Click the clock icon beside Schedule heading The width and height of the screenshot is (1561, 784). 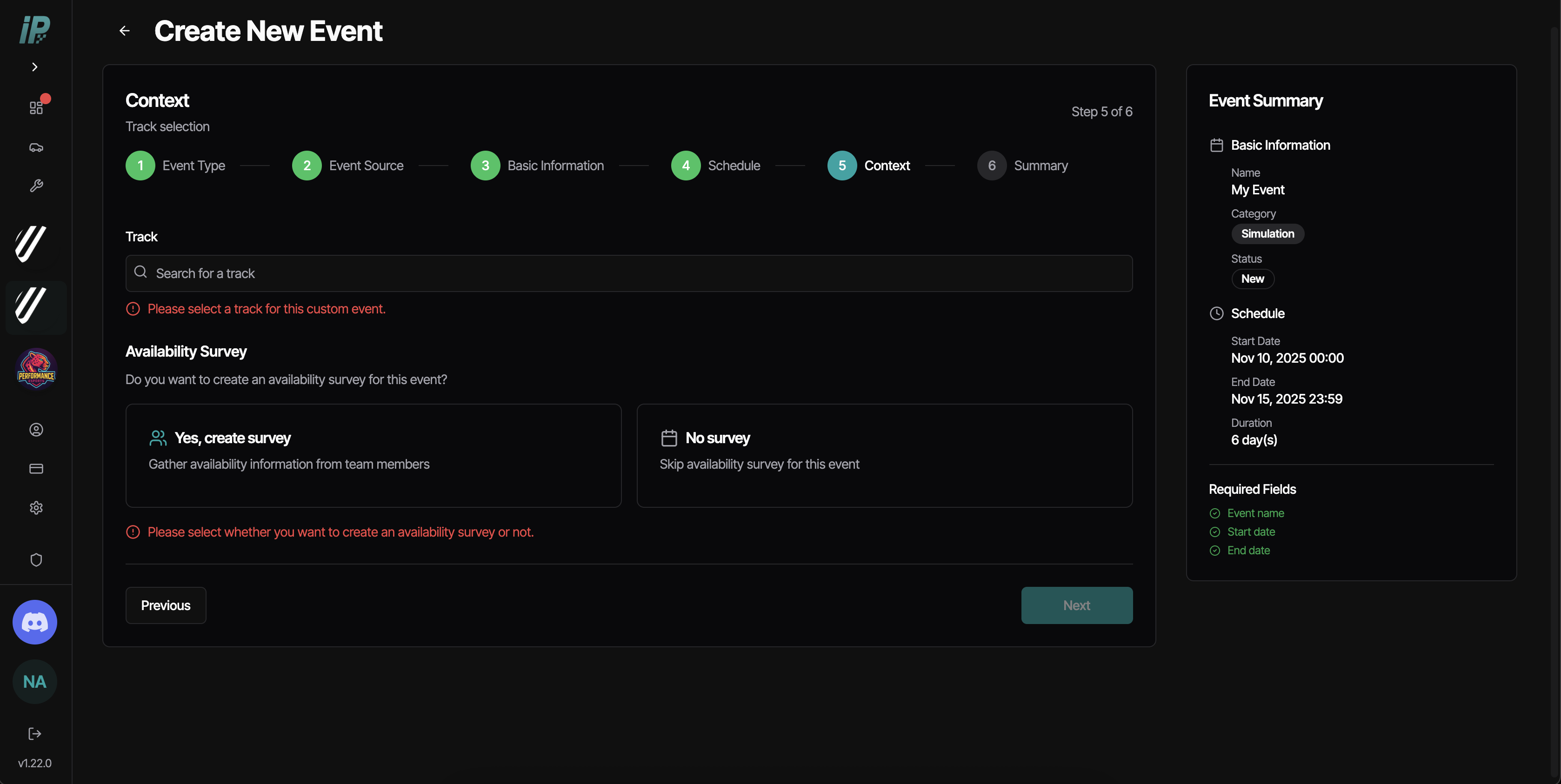pyautogui.click(x=1216, y=313)
